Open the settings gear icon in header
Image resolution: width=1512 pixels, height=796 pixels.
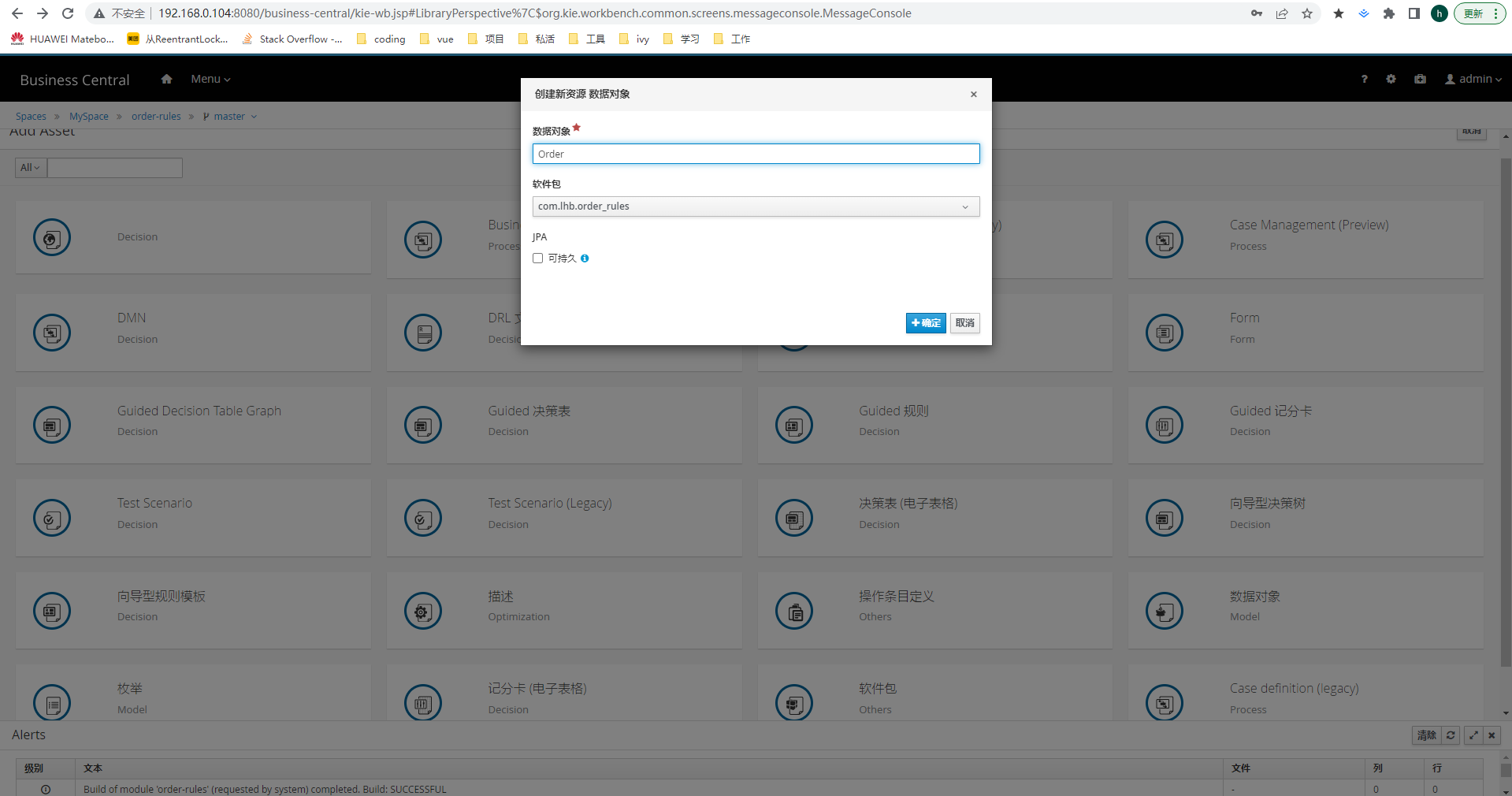[x=1391, y=79]
